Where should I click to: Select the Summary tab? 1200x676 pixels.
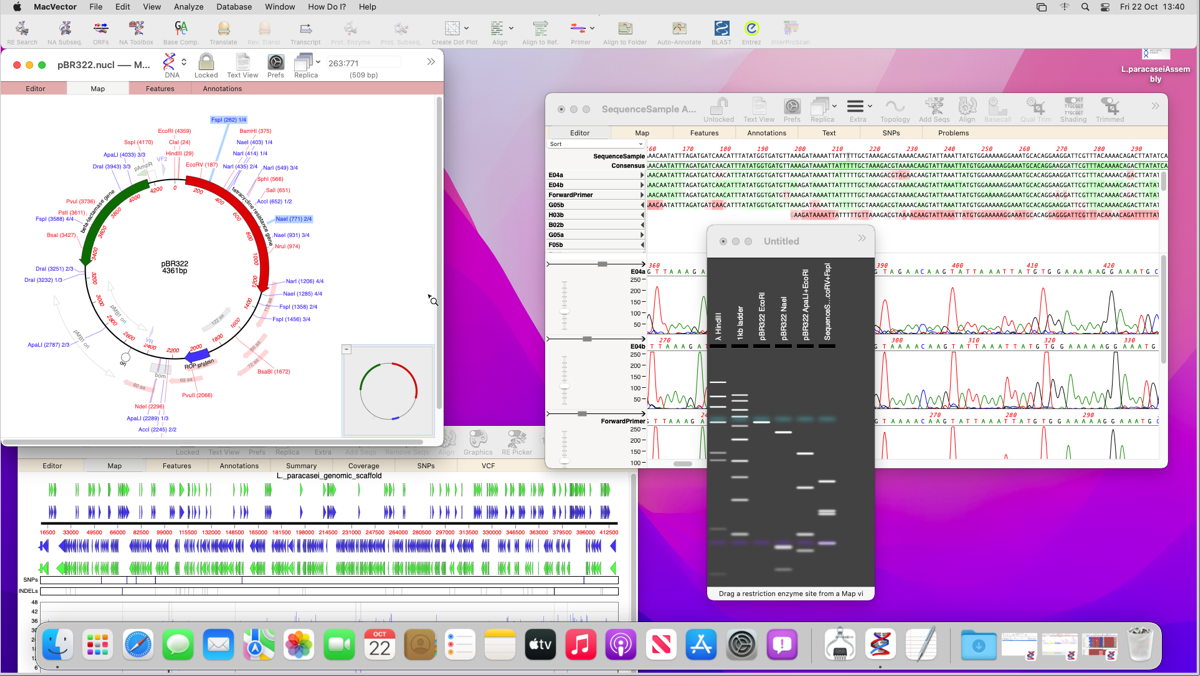click(301, 466)
